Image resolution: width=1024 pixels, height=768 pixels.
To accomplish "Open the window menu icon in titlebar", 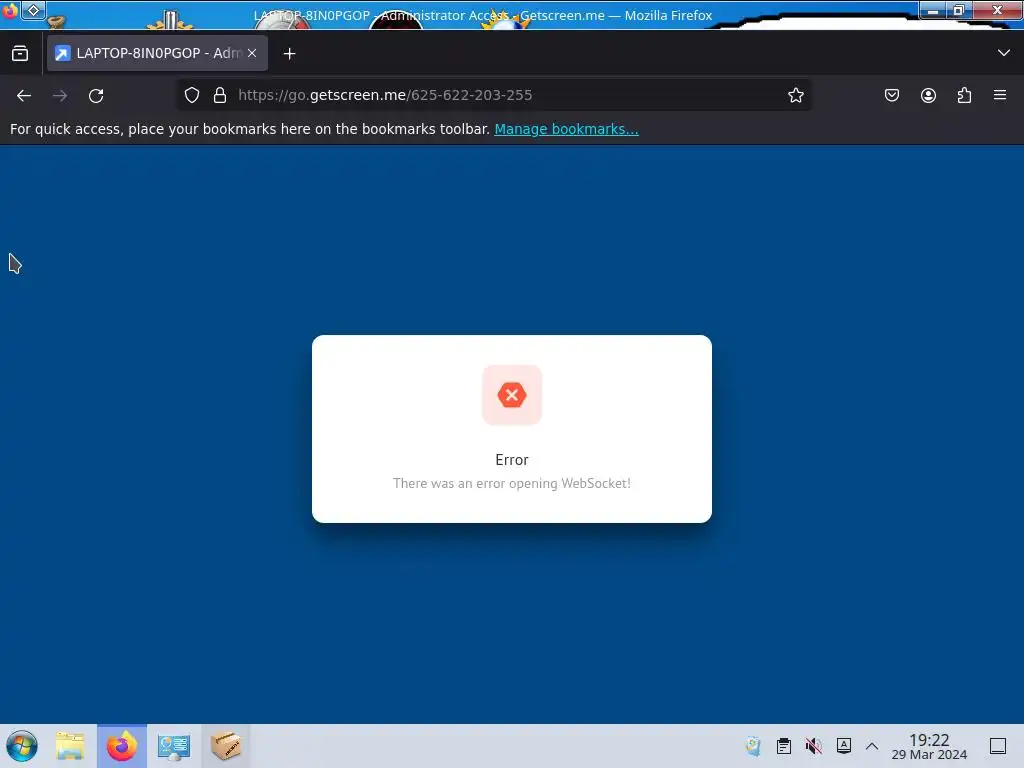I will point(33,10).
